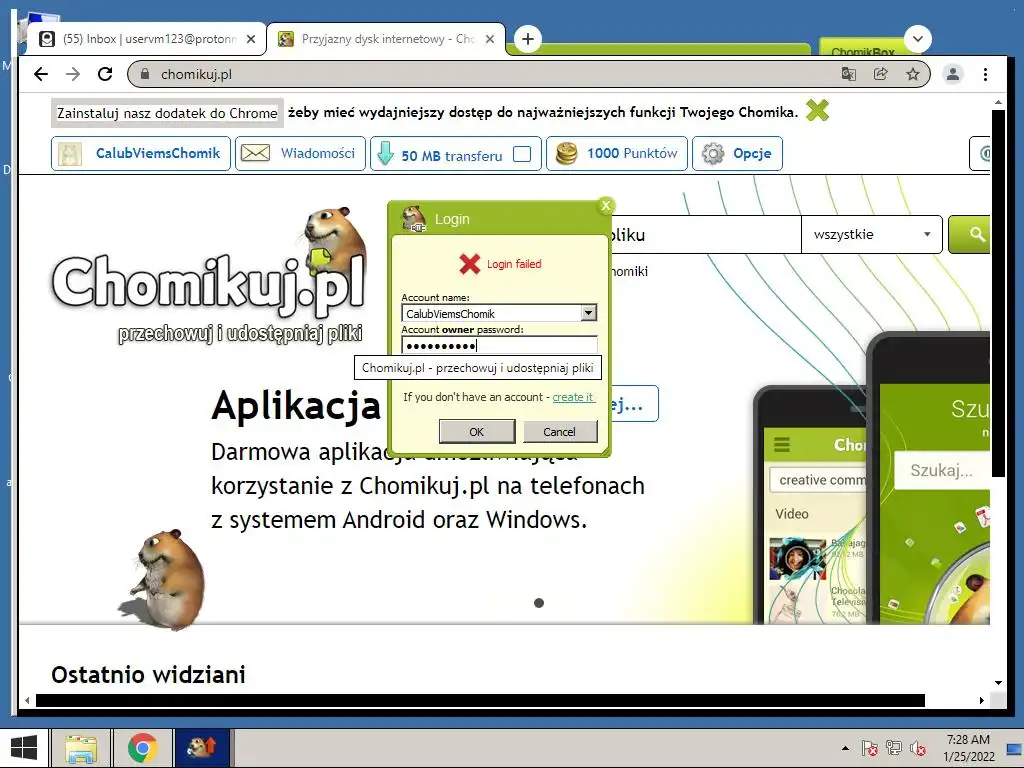Select the carousel dot indicator
This screenshot has height=768, width=1024.
coord(539,603)
